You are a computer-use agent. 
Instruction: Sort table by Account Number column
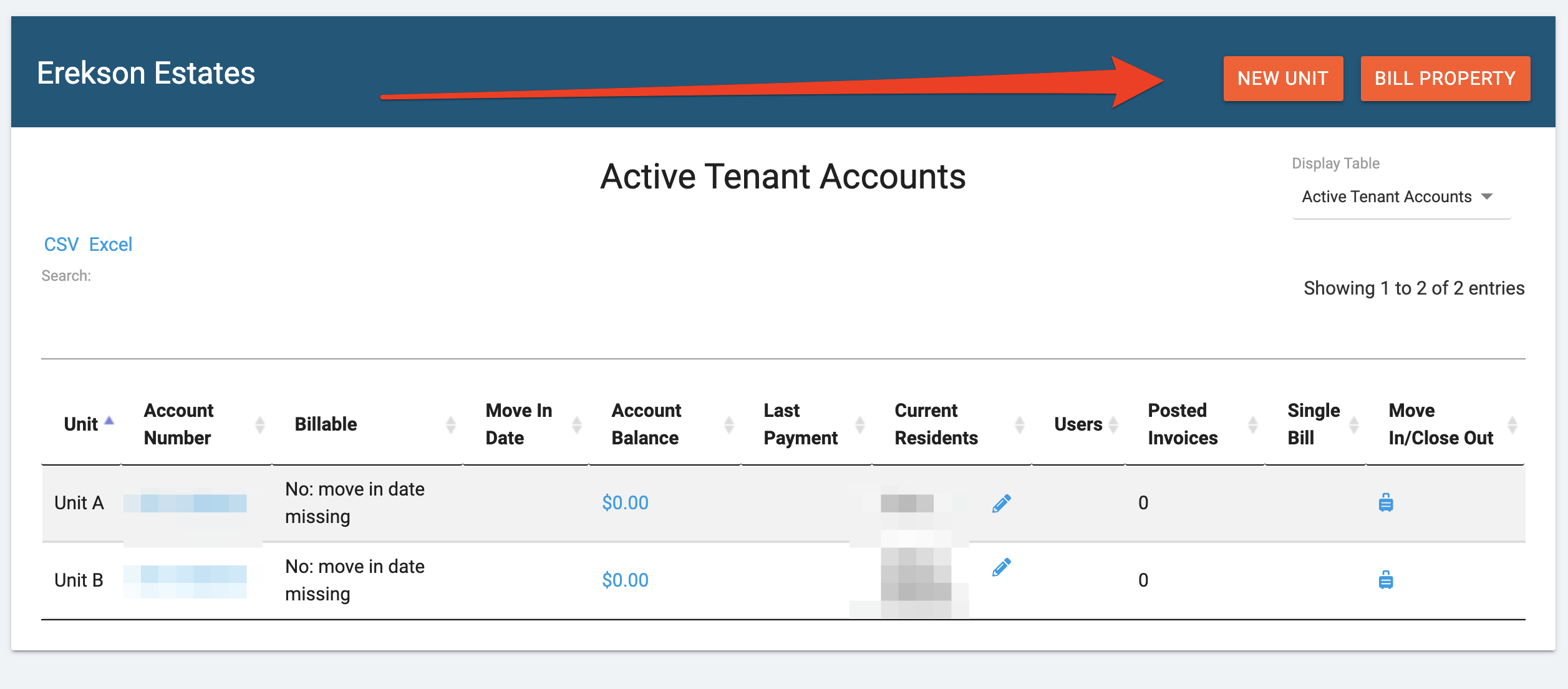pyautogui.click(x=259, y=424)
